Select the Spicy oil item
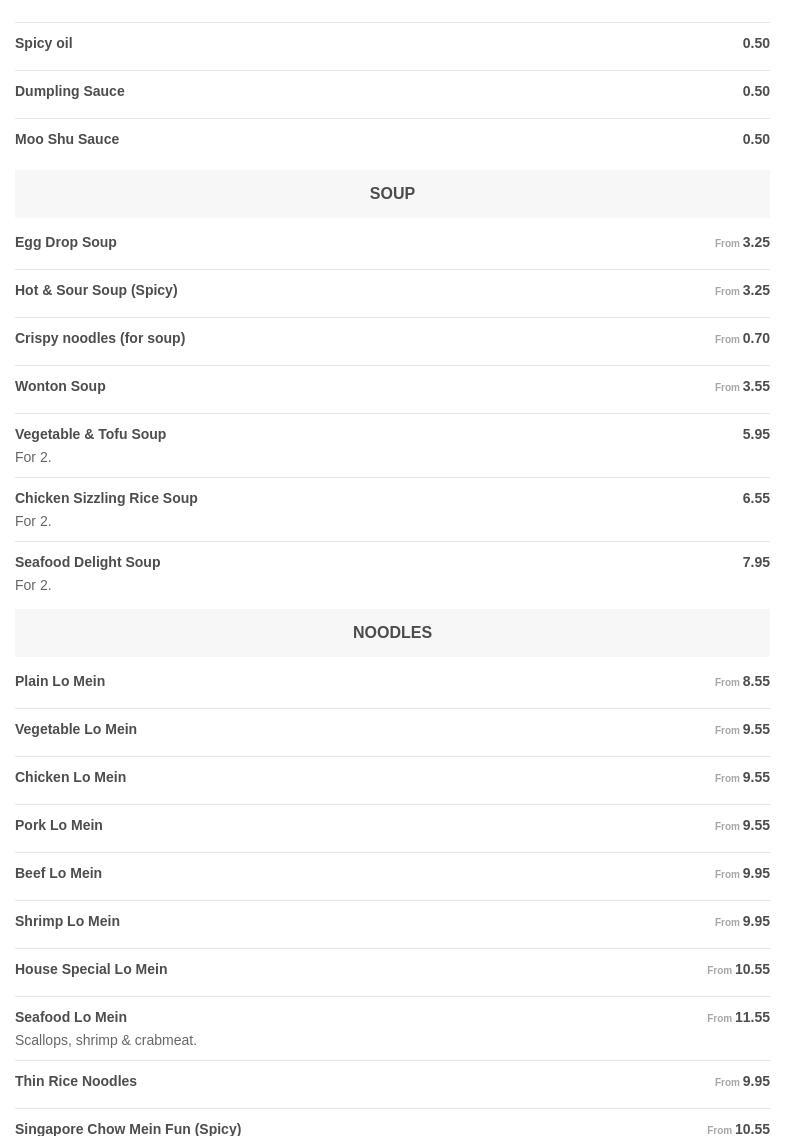 [x=44, y=44]
